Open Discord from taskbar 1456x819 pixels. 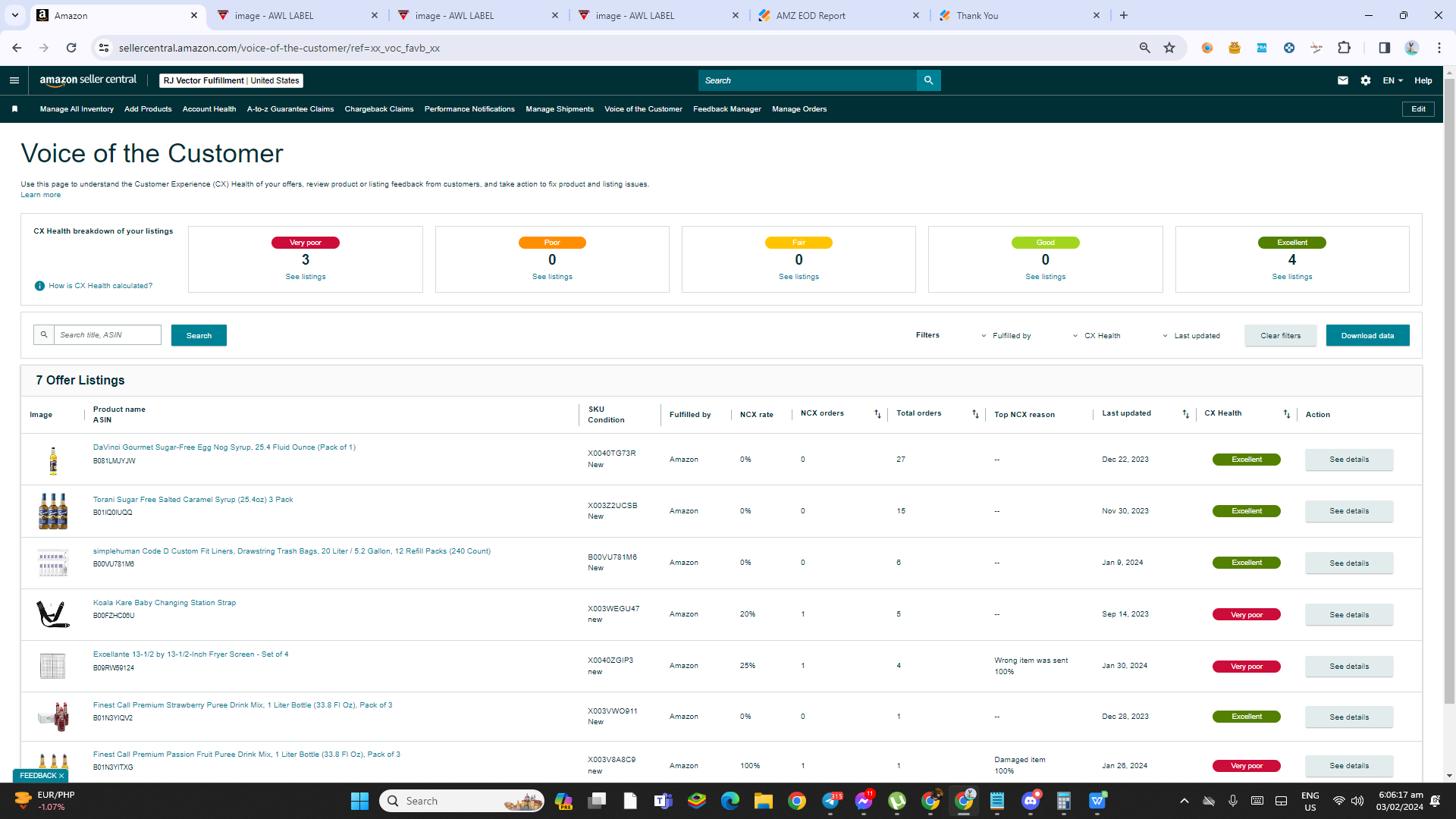coord(1031,801)
